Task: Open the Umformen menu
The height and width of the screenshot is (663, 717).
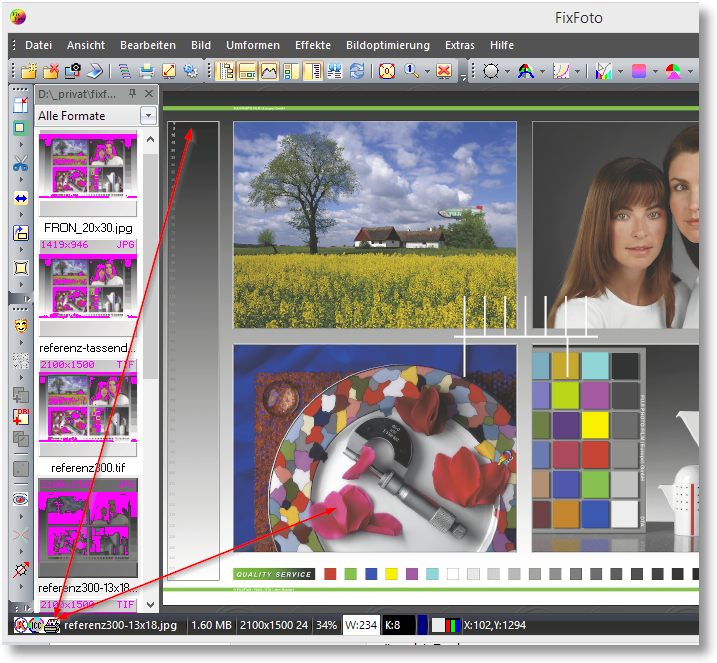Action: (x=253, y=45)
